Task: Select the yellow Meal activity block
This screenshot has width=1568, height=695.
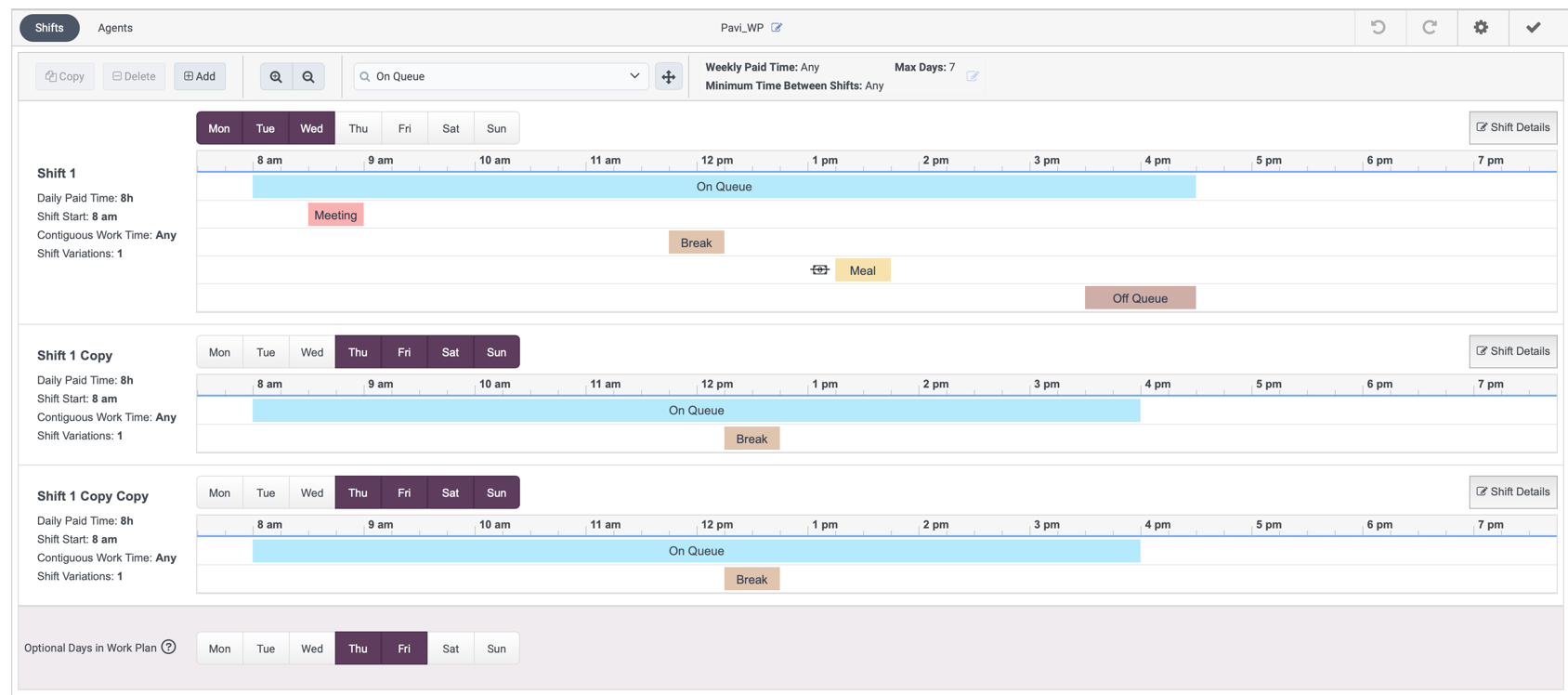Action: point(862,270)
